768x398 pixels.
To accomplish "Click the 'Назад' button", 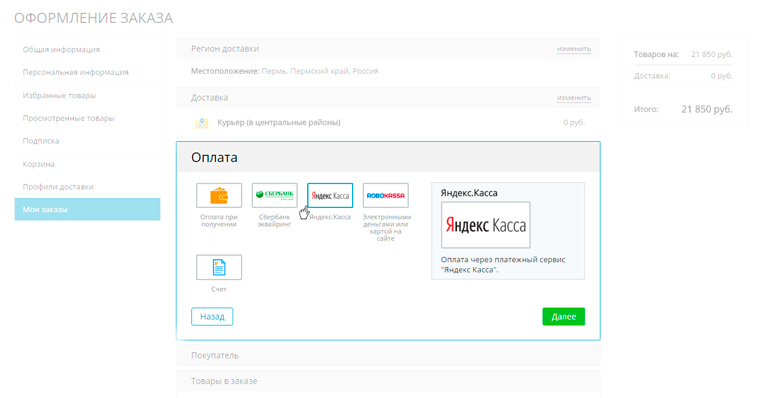I will click(212, 317).
